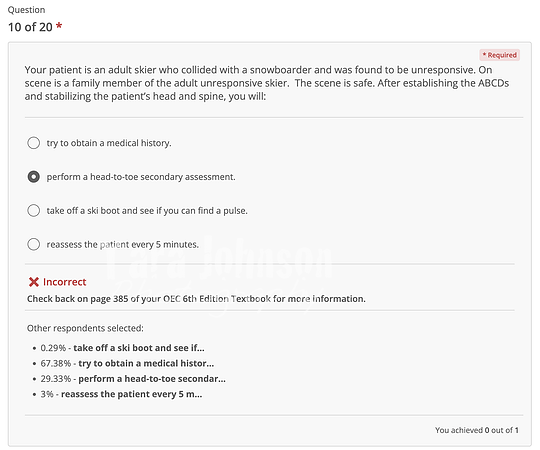
Task: Click the 'Incorrect' result heading
Action: pyautogui.click(x=64, y=282)
